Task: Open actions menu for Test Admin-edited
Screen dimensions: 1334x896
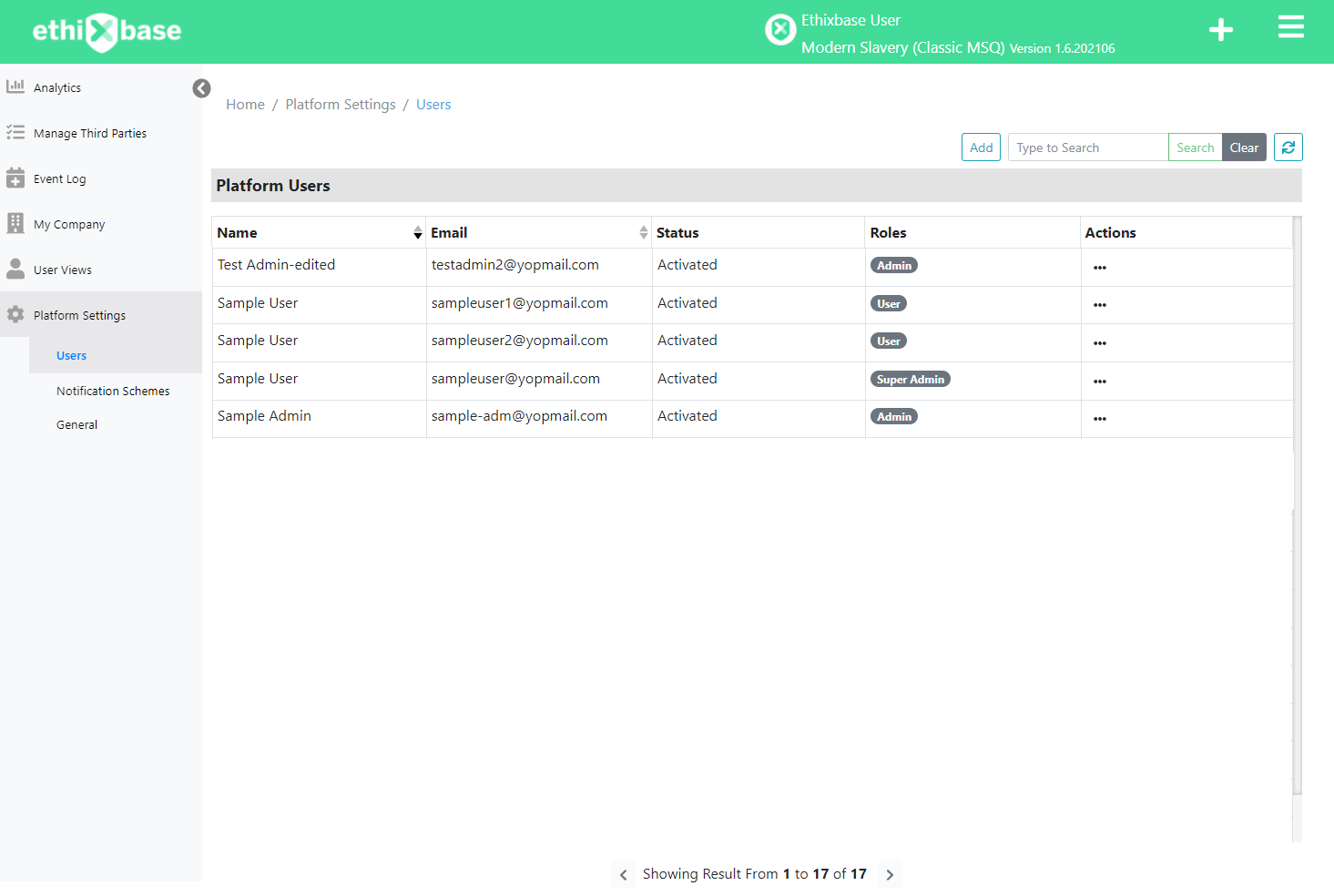Action: tap(1099, 267)
